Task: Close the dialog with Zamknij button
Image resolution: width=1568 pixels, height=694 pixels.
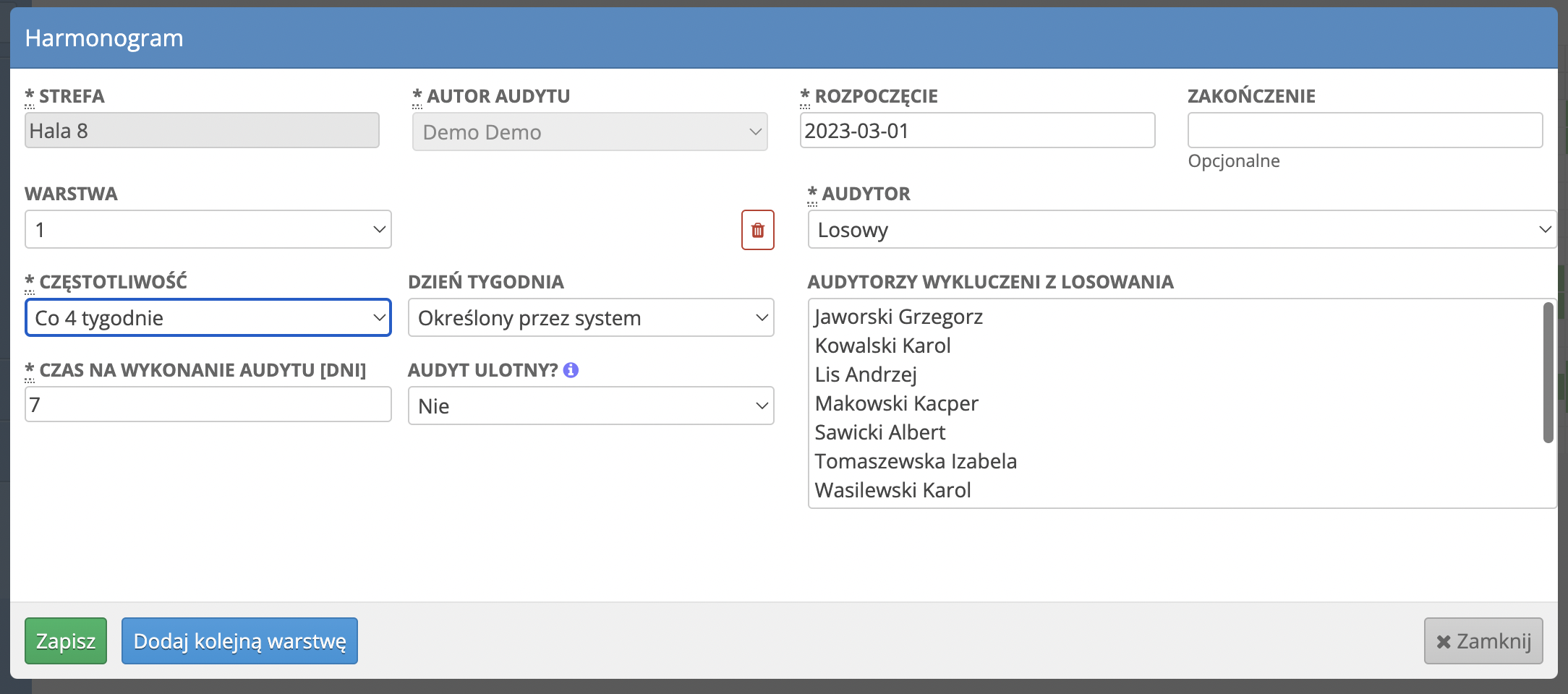Action: [x=1483, y=641]
